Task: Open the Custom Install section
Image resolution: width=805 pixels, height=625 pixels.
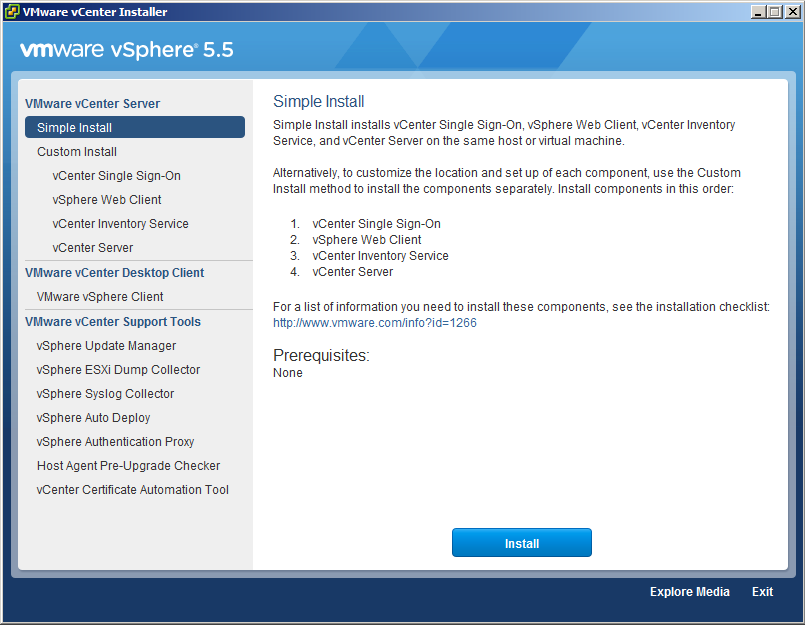Action: point(77,151)
